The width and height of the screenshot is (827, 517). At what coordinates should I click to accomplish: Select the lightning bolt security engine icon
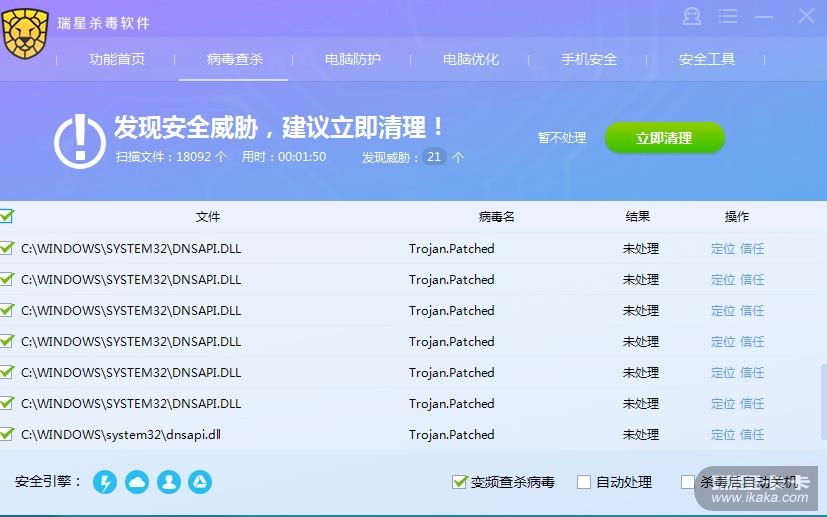105,482
